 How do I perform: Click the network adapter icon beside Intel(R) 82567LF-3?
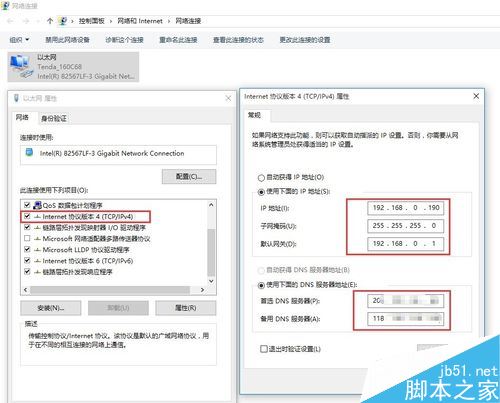pos(29,153)
